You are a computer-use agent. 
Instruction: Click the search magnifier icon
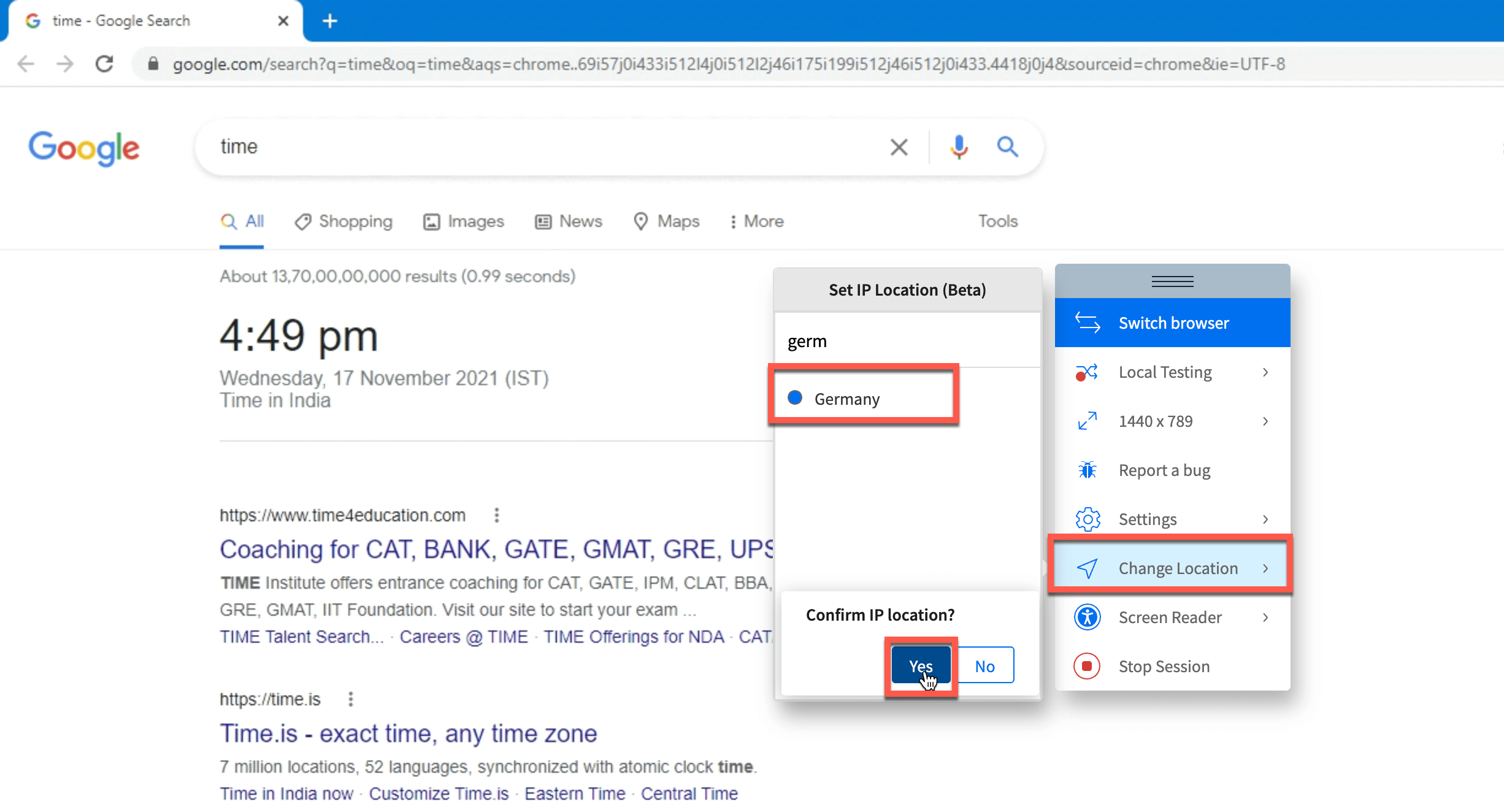(1007, 147)
